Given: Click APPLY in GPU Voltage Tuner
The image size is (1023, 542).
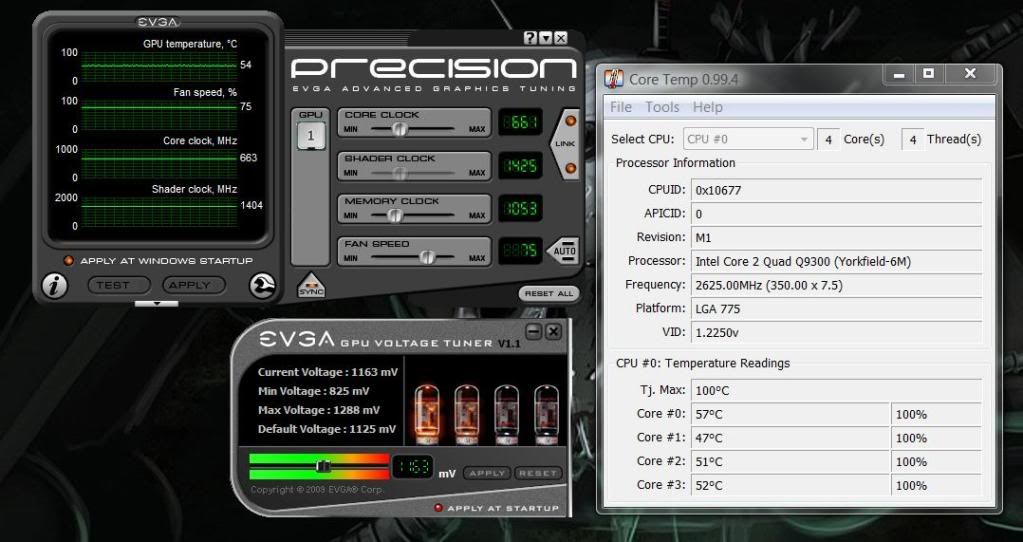Looking at the screenshot, I should [487, 473].
